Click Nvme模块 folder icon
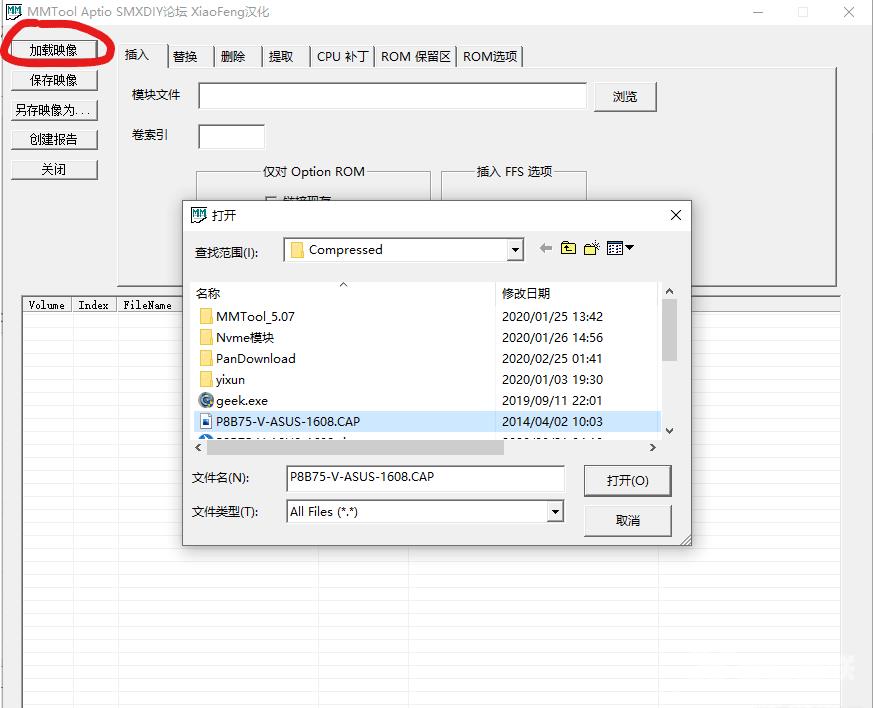Image resolution: width=873 pixels, height=708 pixels. [205, 338]
